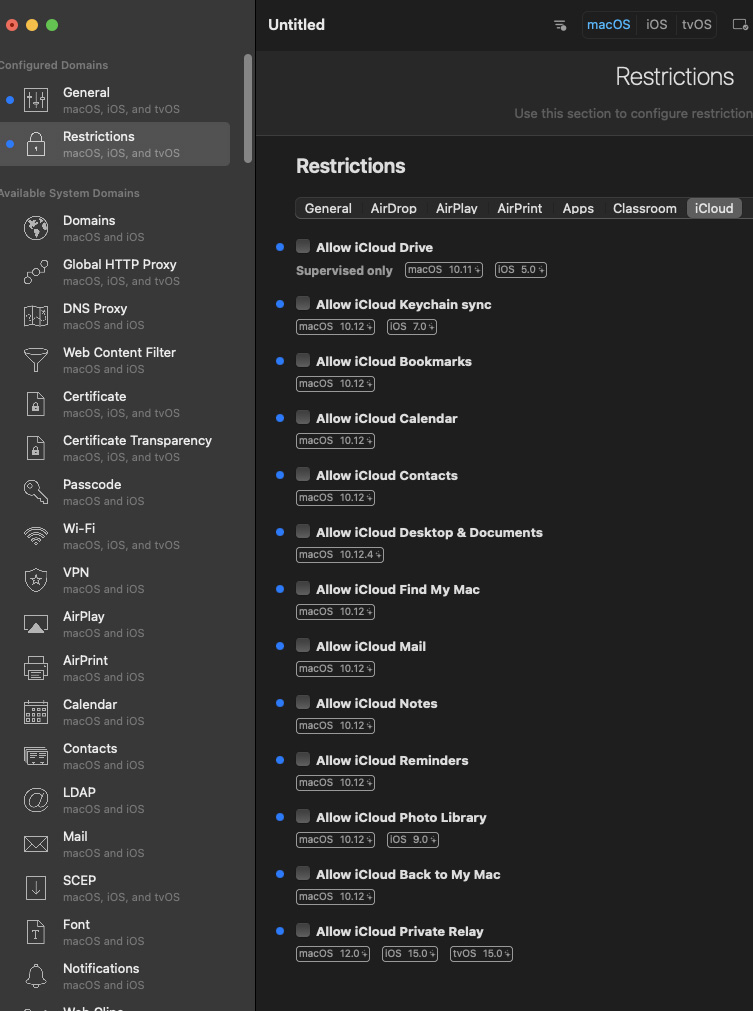The image size is (753, 1011).
Task: Enable Allow iCloud Photo Library
Action: (303, 816)
